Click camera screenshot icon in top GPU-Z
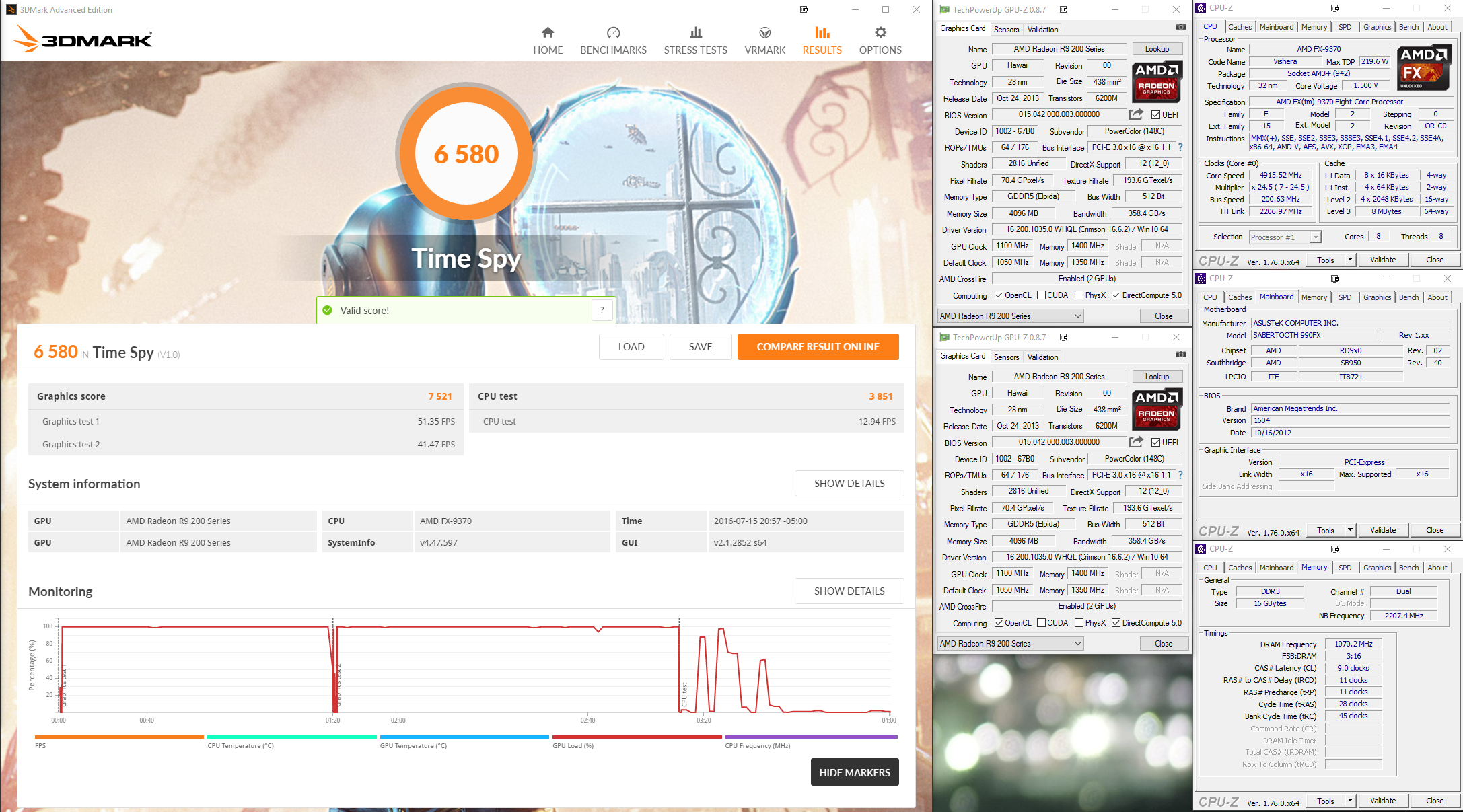Viewport: 1463px width, 812px height. pos(1180,28)
